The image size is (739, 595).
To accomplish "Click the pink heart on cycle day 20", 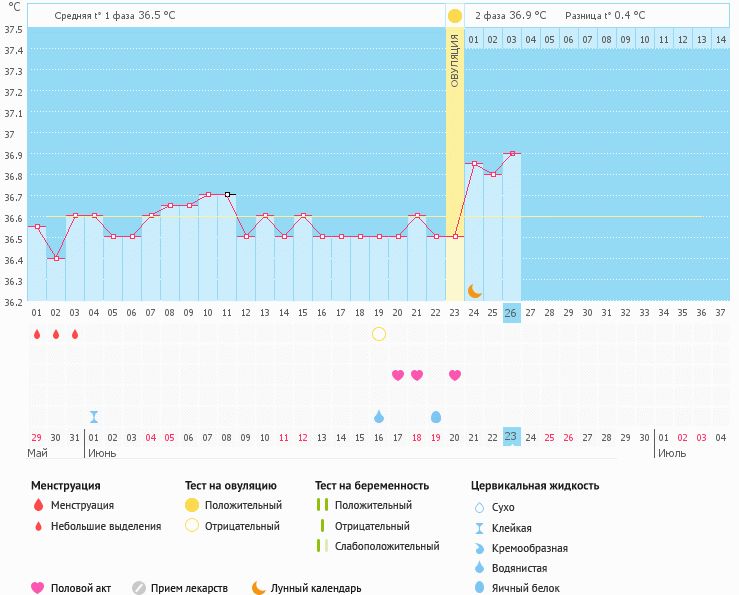I will point(398,375).
